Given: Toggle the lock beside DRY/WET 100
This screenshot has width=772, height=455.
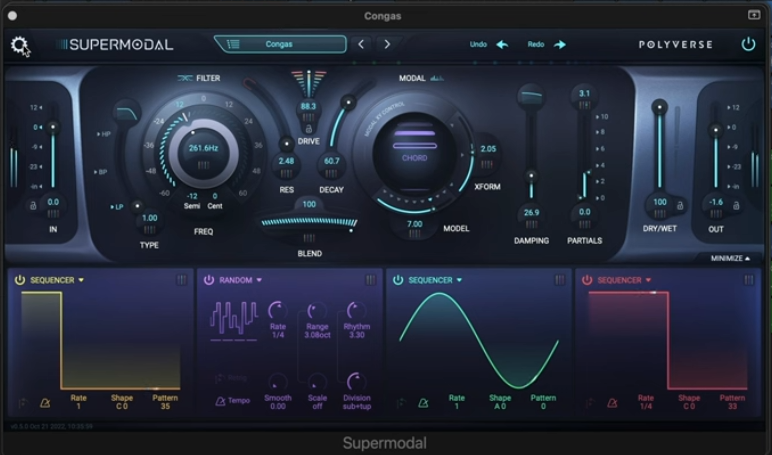Looking at the screenshot, I should click(680, 205).
